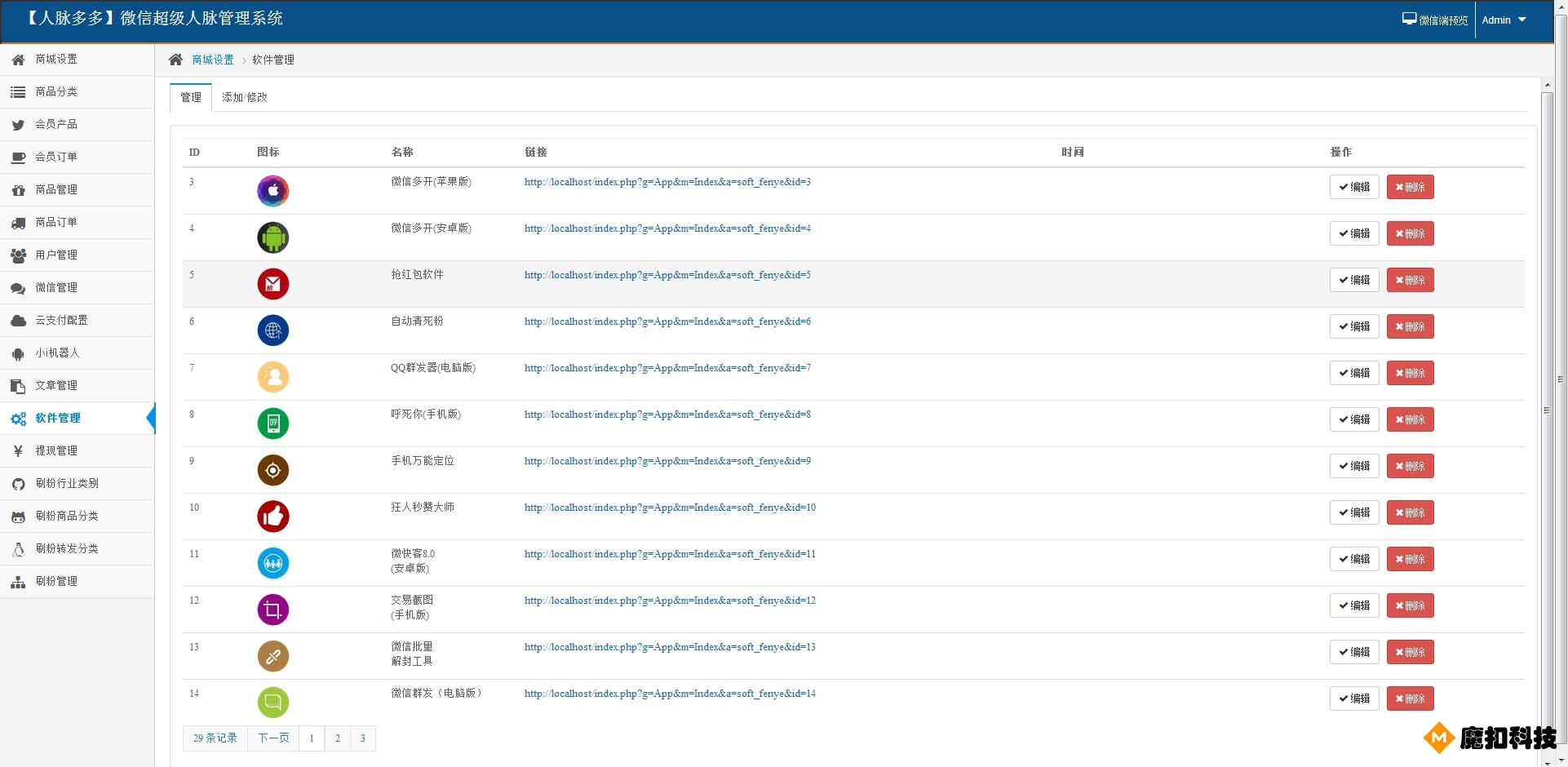This screenshot has height=767, width=1568.
Task: Open 刷粉转发分类 in the sidebar
Action: pyautogui.click(x=78, y=549)
